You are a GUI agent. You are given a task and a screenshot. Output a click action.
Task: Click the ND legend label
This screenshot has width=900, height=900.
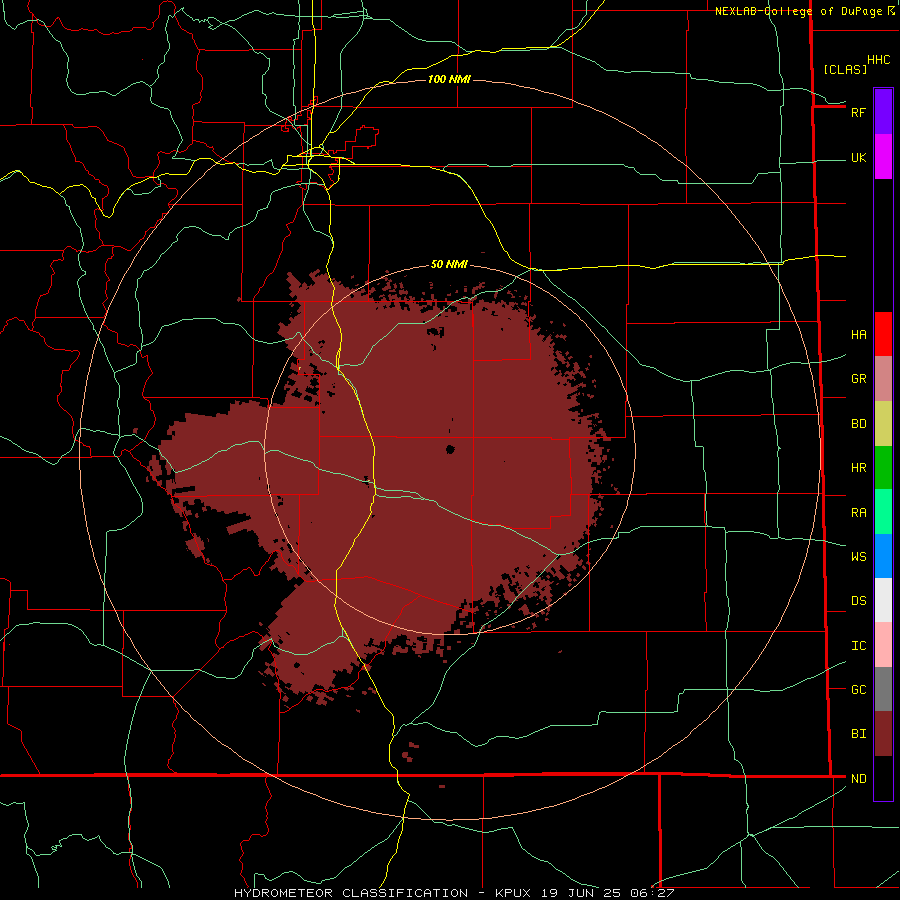[858, 779]
